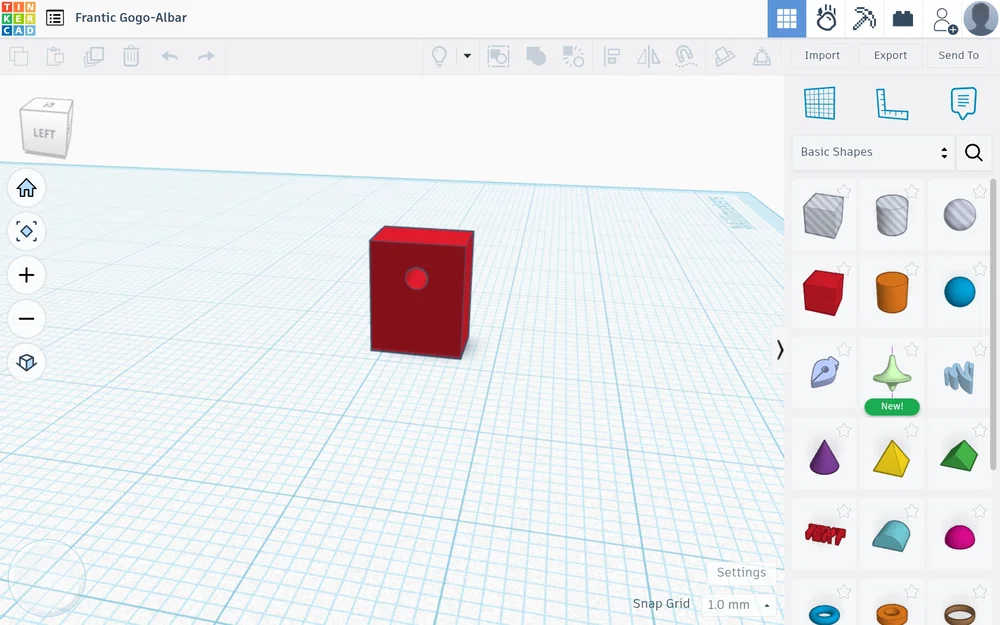Viewport: 1000px width, 625px height.
Task: Click the Zoom out minus button
Action: coord(27,318)
